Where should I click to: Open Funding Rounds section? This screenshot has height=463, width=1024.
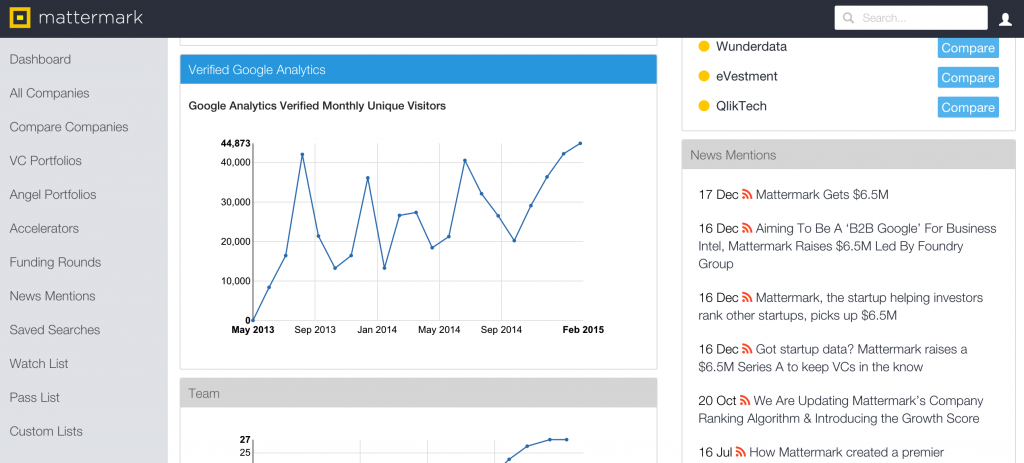point(56,263)
